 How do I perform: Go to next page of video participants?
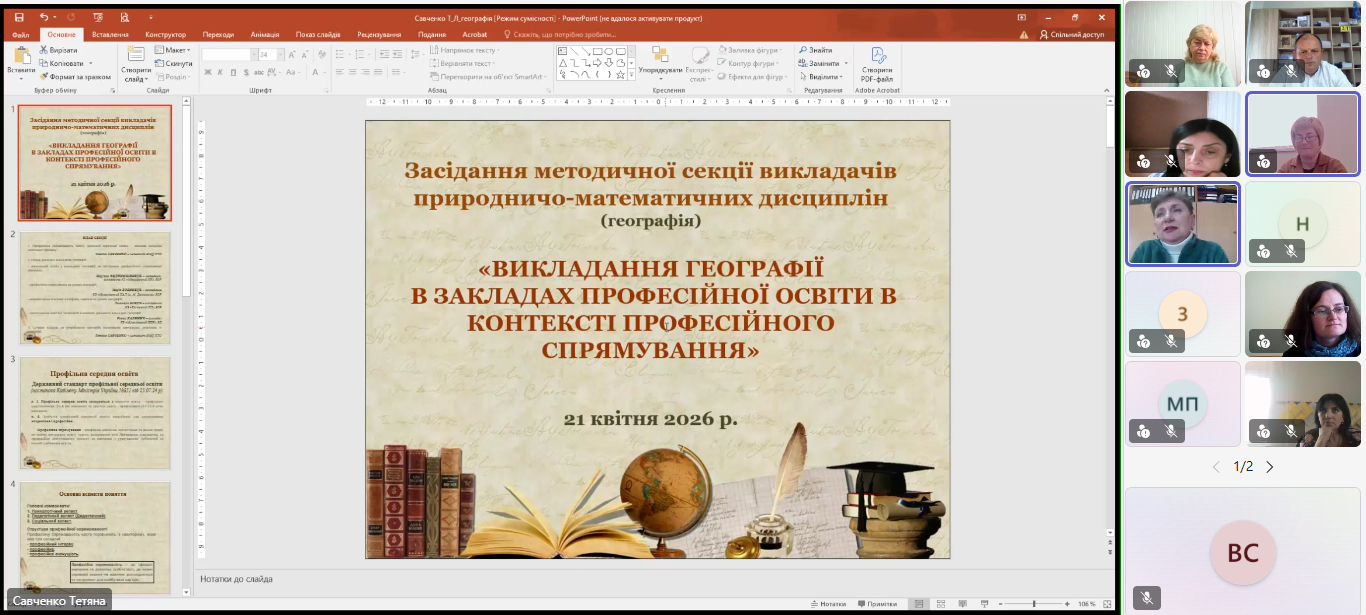pos(1270,467)
